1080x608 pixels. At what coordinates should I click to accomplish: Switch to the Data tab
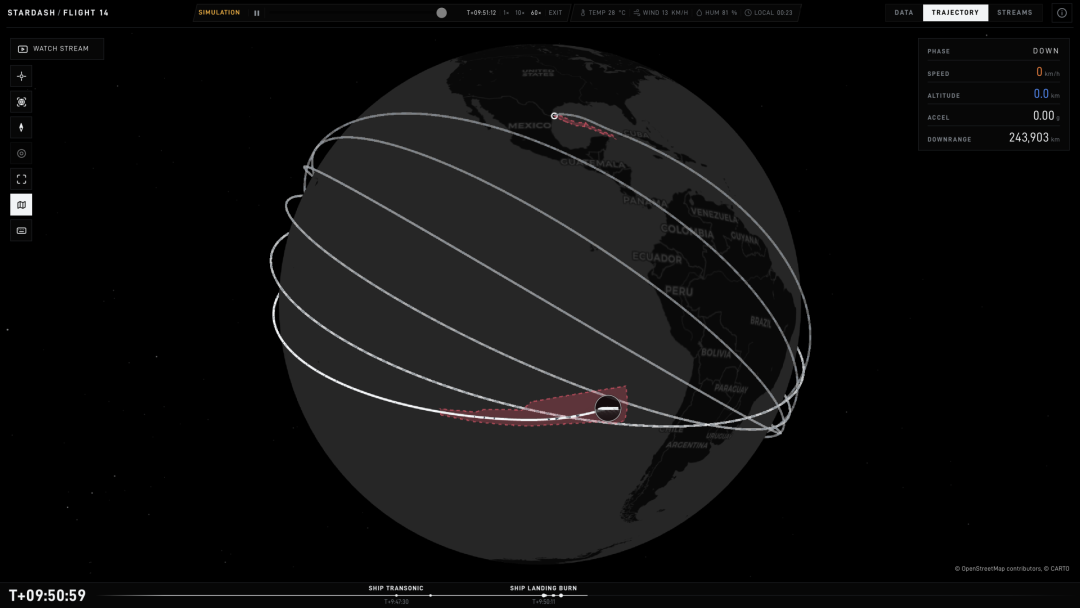tap(904, 12)
